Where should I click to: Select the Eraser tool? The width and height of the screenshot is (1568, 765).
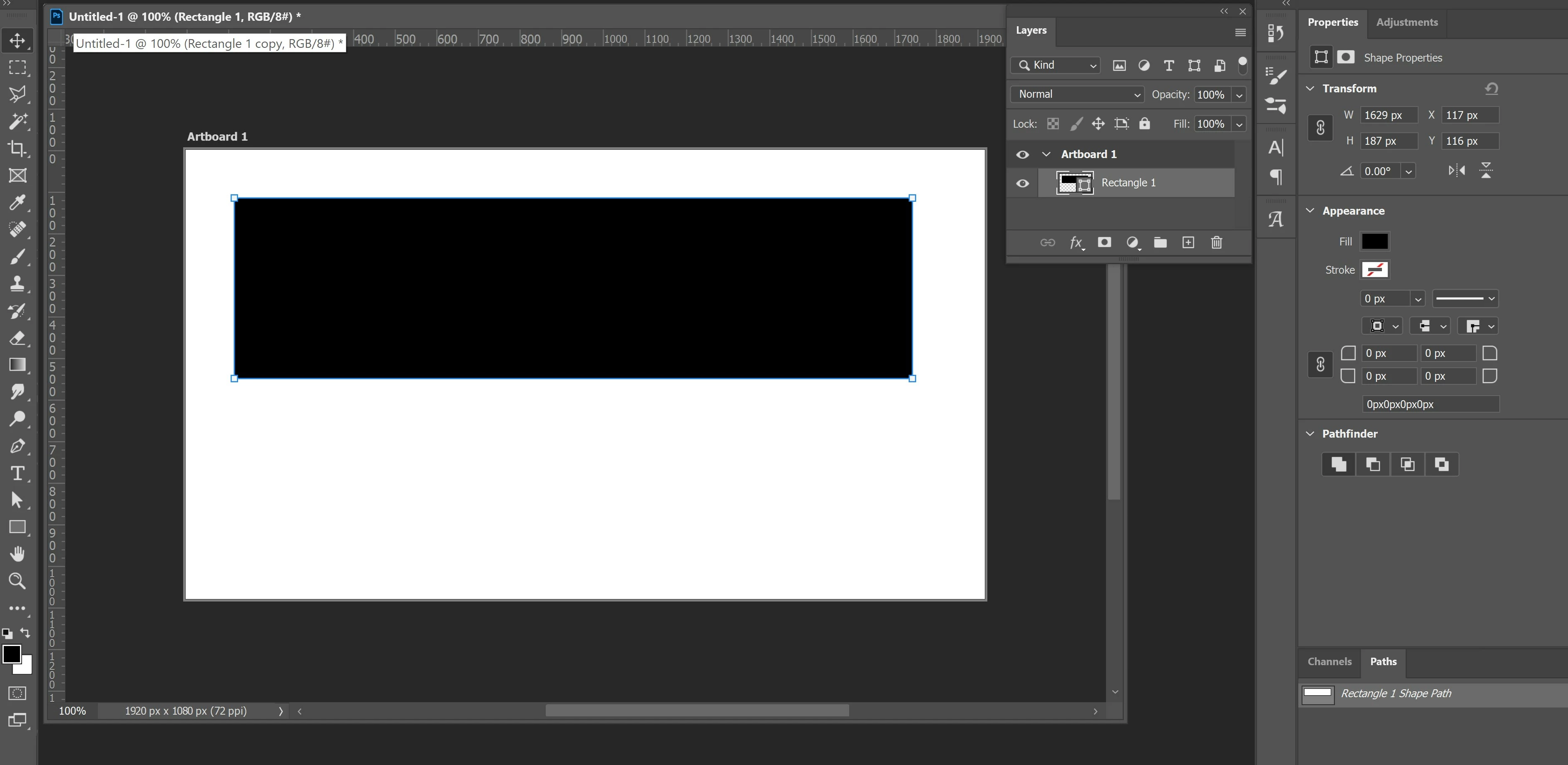coord(17,338)
